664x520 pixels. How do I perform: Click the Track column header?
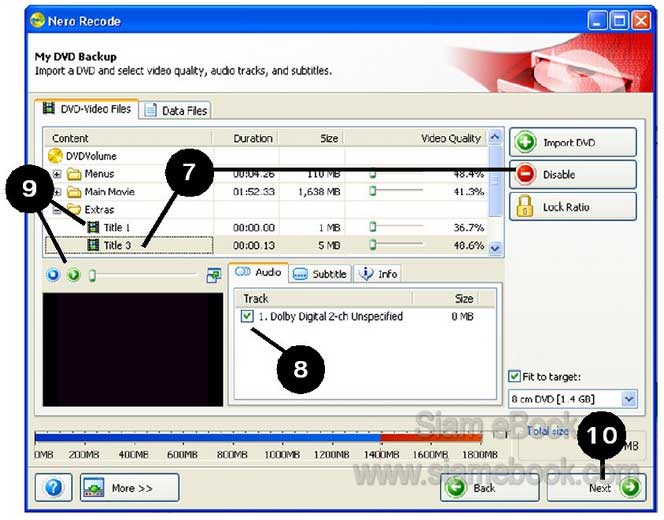[x=256, y=299]
